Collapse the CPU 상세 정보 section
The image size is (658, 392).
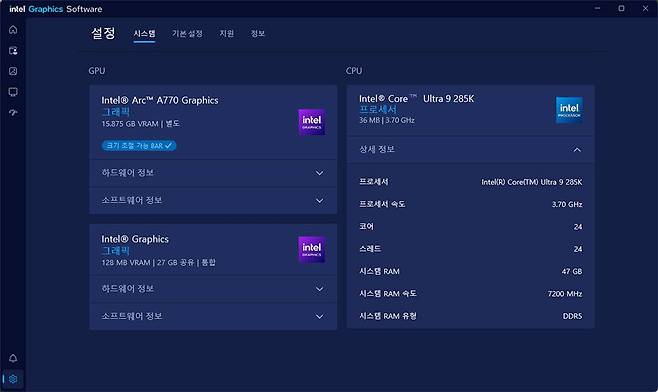pos(470,149)
